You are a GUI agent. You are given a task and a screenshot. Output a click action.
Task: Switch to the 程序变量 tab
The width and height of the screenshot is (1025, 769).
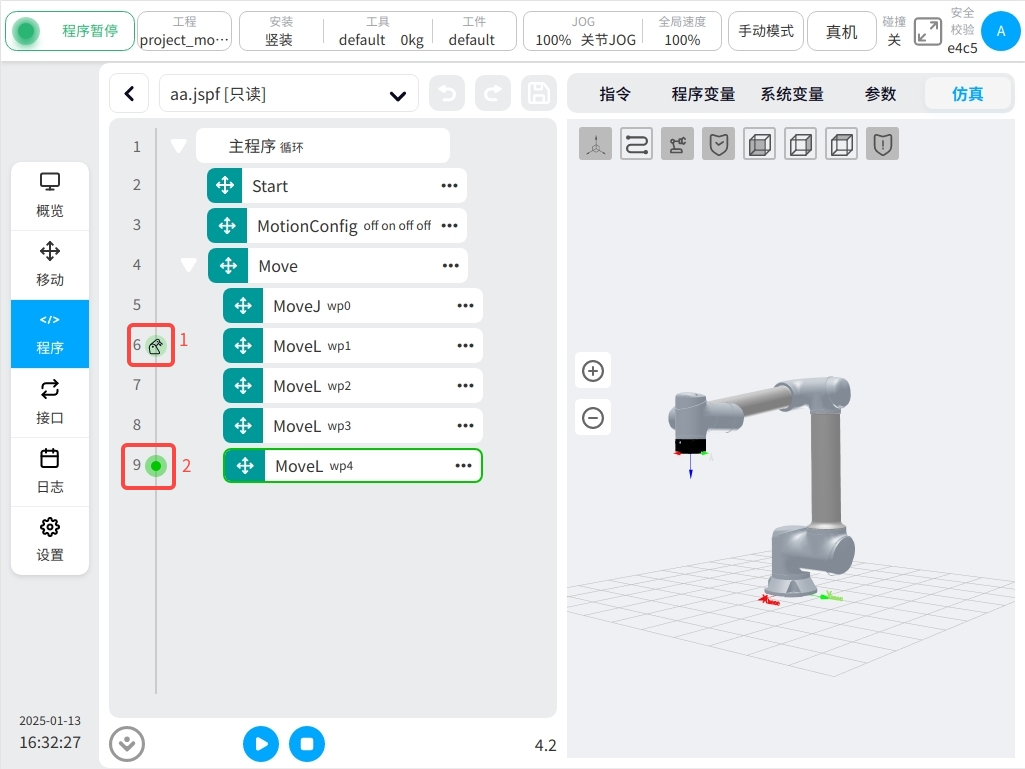(703, 94)
